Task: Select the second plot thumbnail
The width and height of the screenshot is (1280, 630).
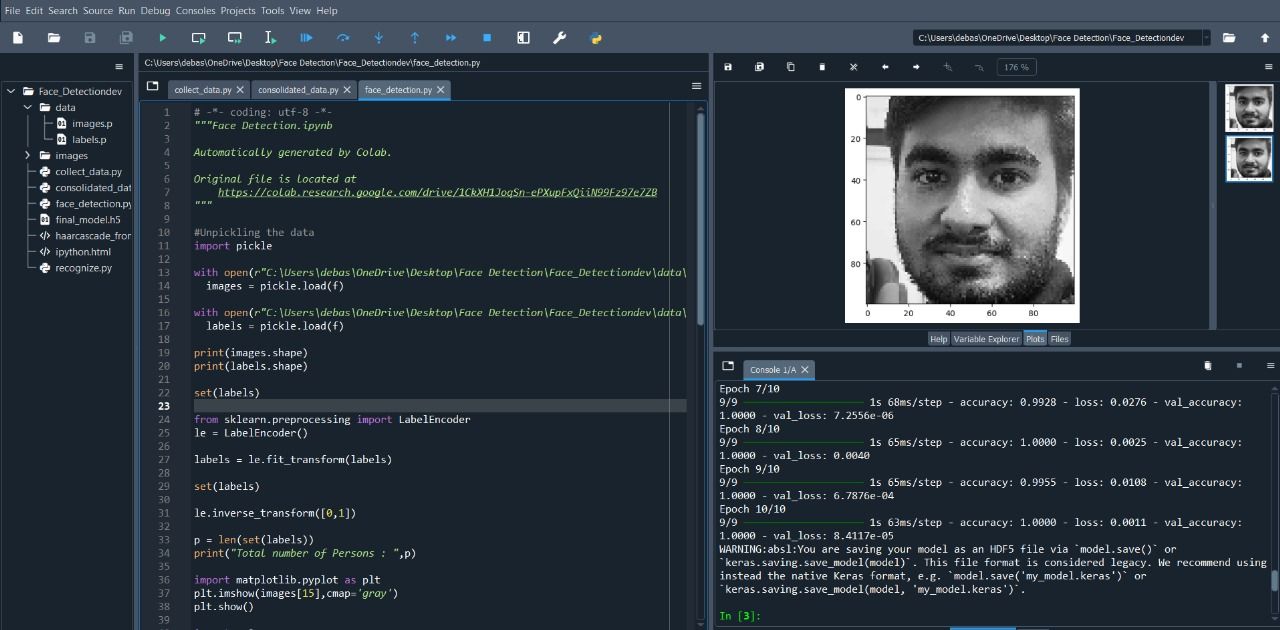Action: click(x=1248, y=158)
